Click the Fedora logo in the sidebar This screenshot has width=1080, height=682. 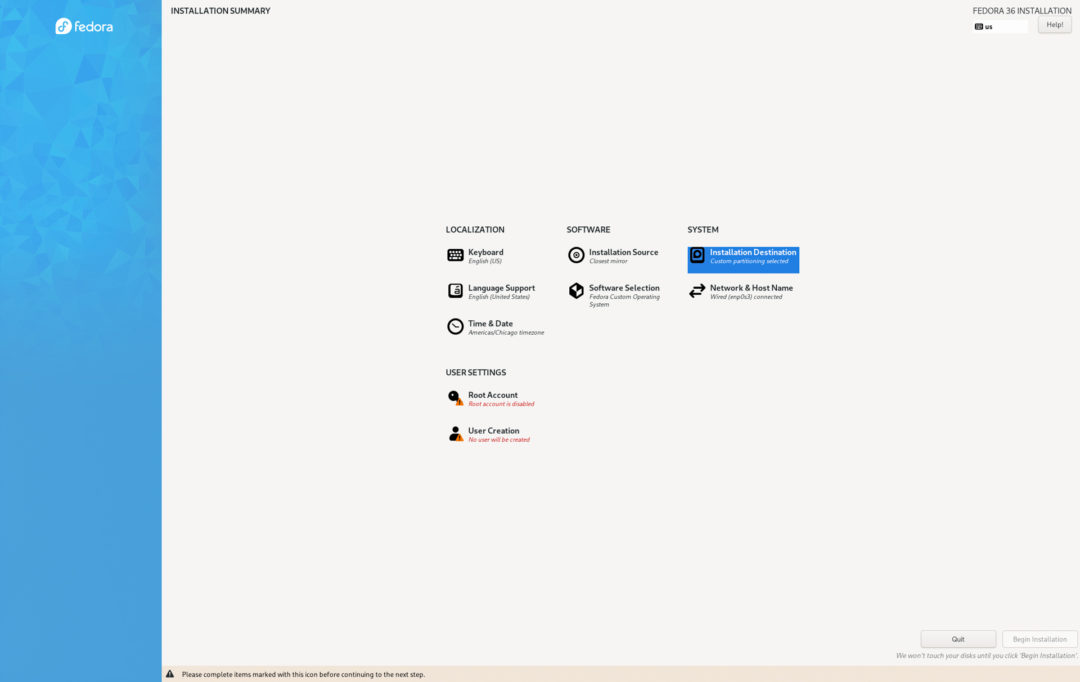point(84,26)
